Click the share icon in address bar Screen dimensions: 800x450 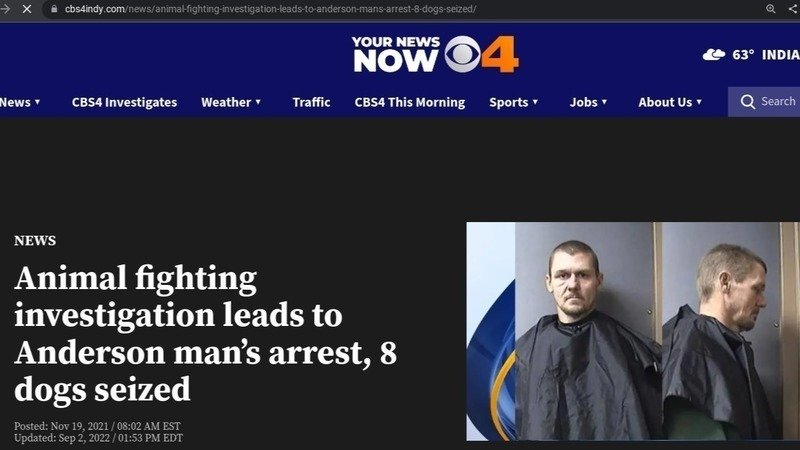click(793, 9)
